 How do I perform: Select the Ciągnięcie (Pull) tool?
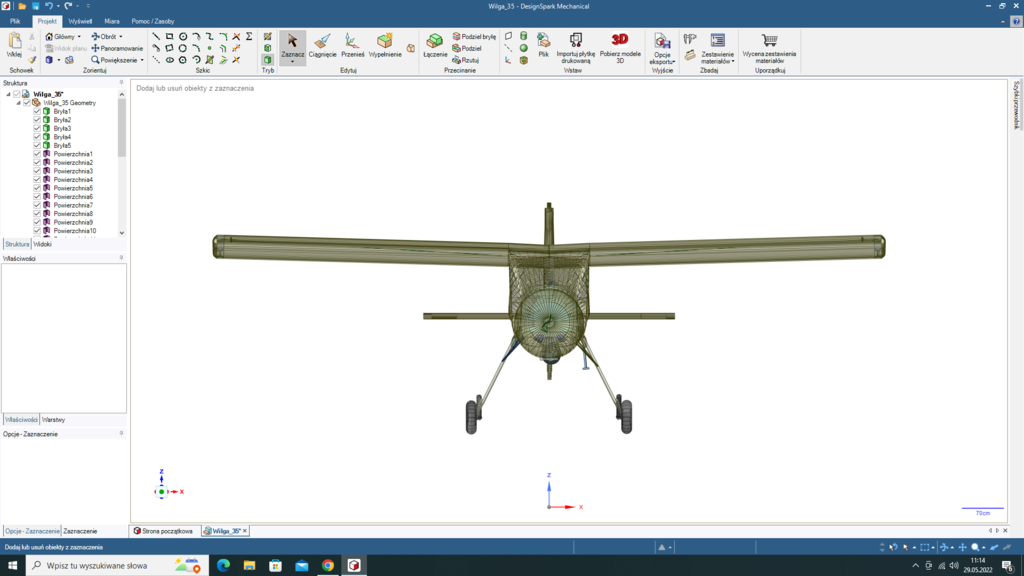pyautogui.click(x=322, y=44)
